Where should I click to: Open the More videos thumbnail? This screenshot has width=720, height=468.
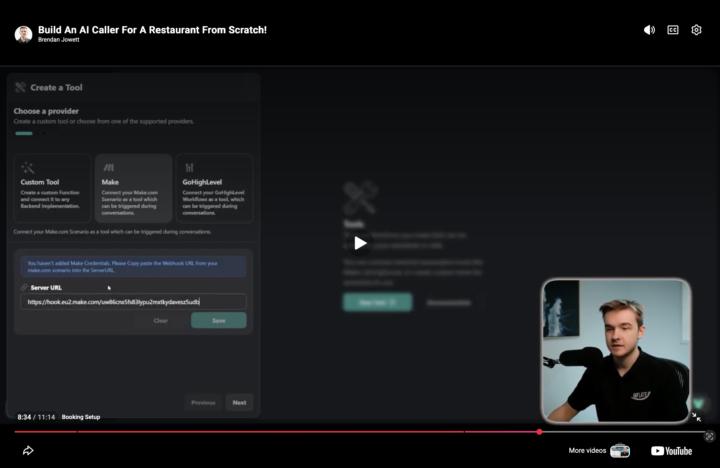[x=620, y=451]
